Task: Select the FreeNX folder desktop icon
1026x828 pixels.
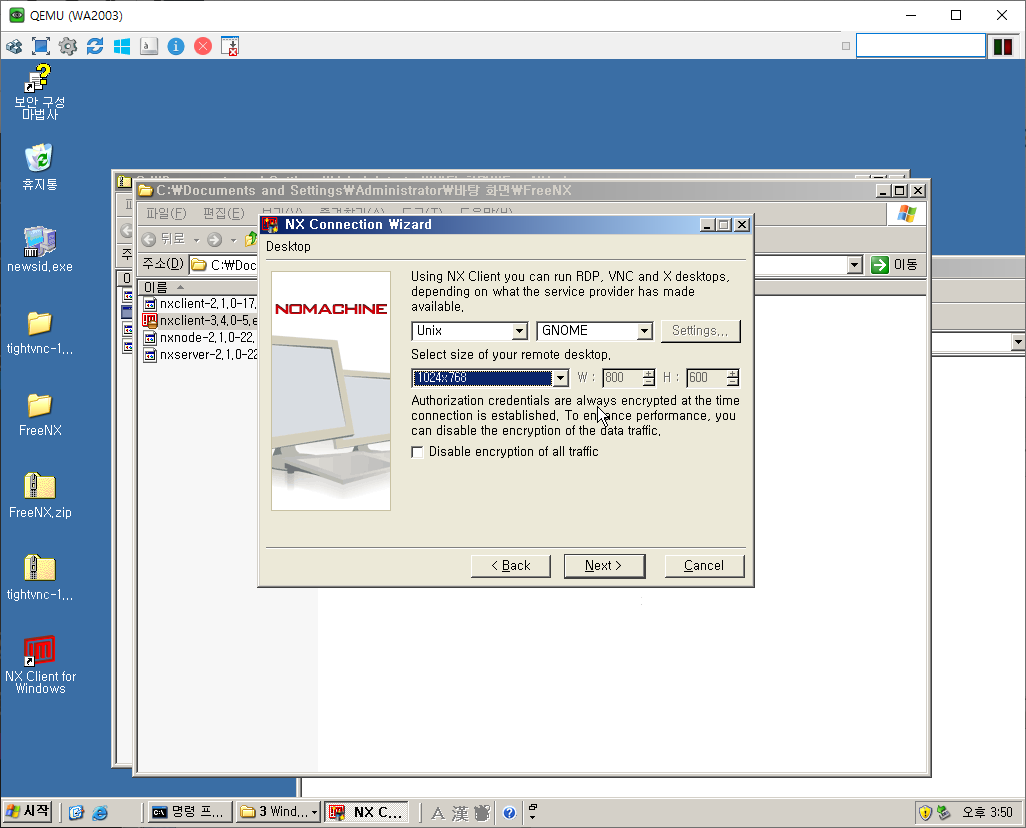Action: pyautogui.click(x=40, y=414)
